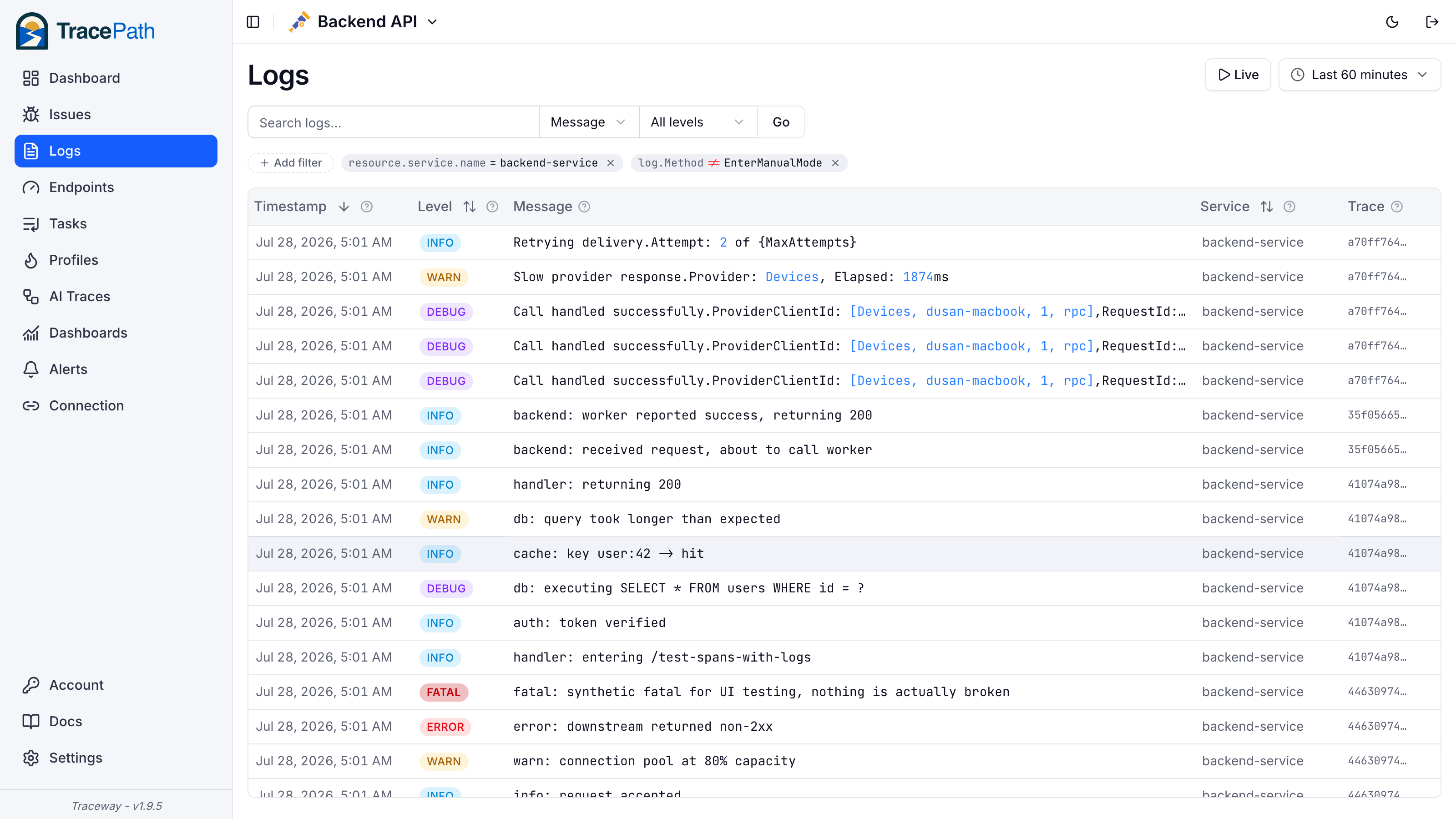This screenshot has height=819, width=1456.
Task: Sort by Timestamp arrow
Action: click(x=344, y=207)
